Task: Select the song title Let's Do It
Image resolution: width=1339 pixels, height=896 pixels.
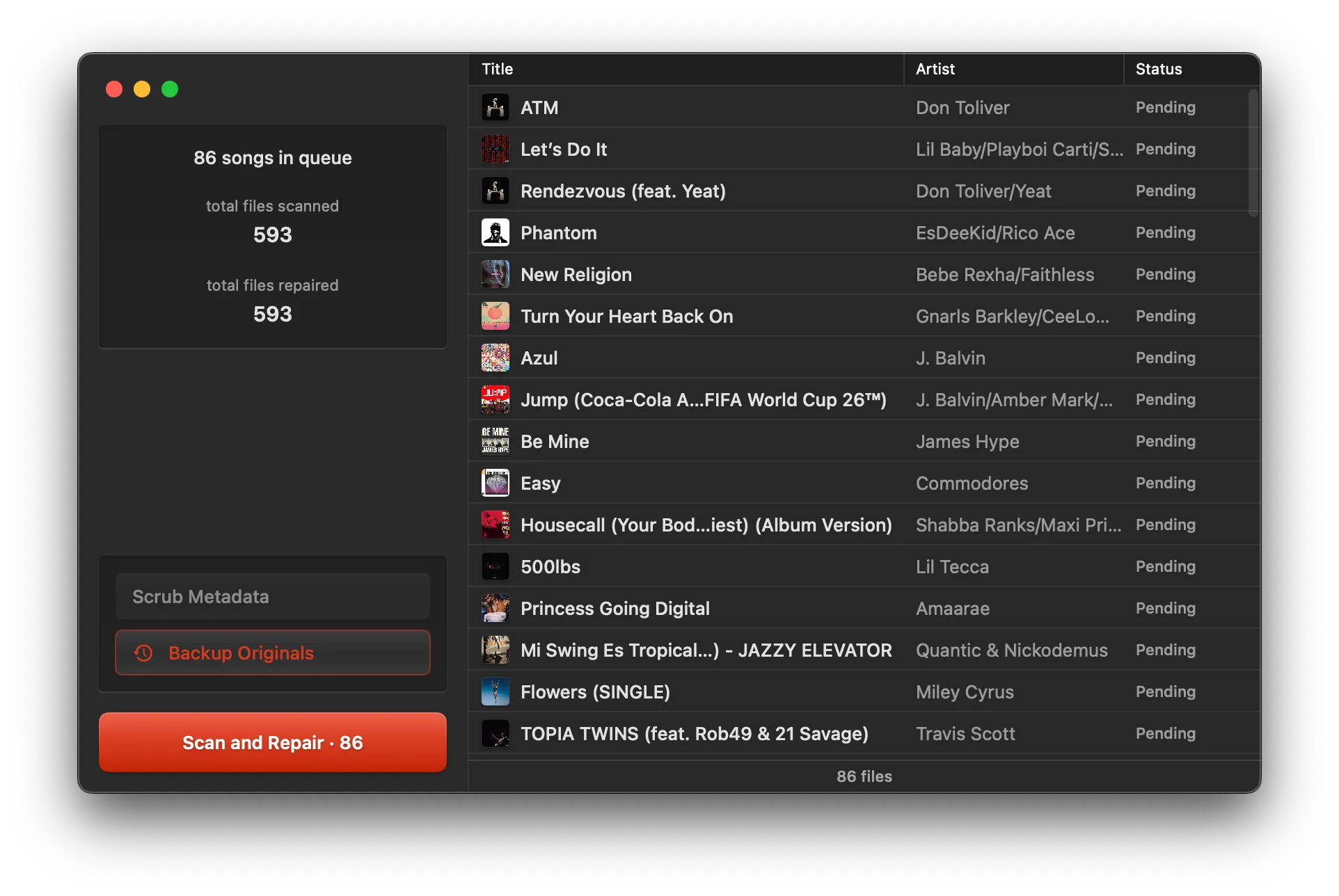Action: (564, 150)
